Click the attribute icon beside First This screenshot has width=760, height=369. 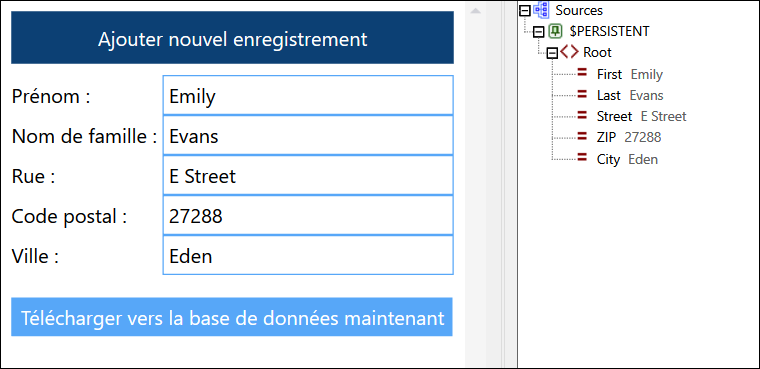click(x=583, y=74)
